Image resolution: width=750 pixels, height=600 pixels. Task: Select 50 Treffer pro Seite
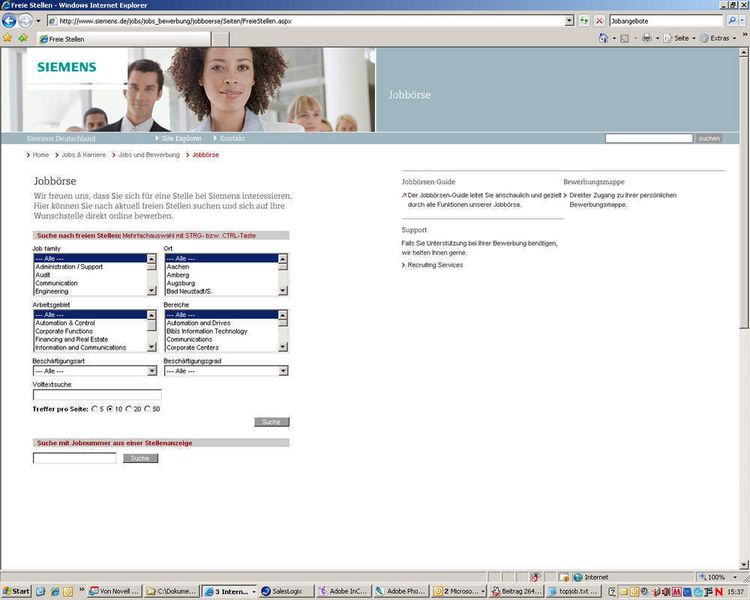147,409
